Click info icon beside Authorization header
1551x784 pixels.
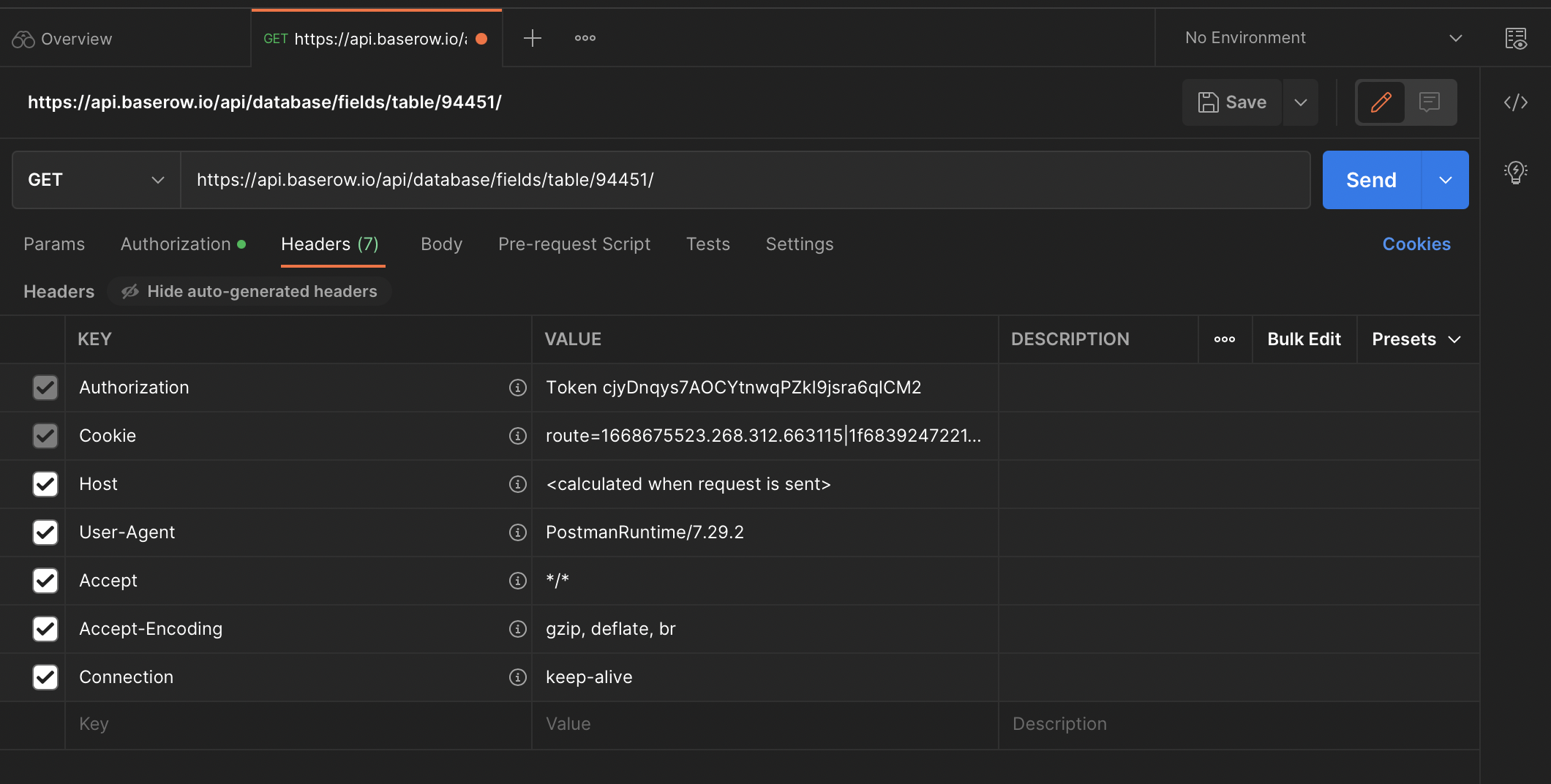[x=517, y=388]
